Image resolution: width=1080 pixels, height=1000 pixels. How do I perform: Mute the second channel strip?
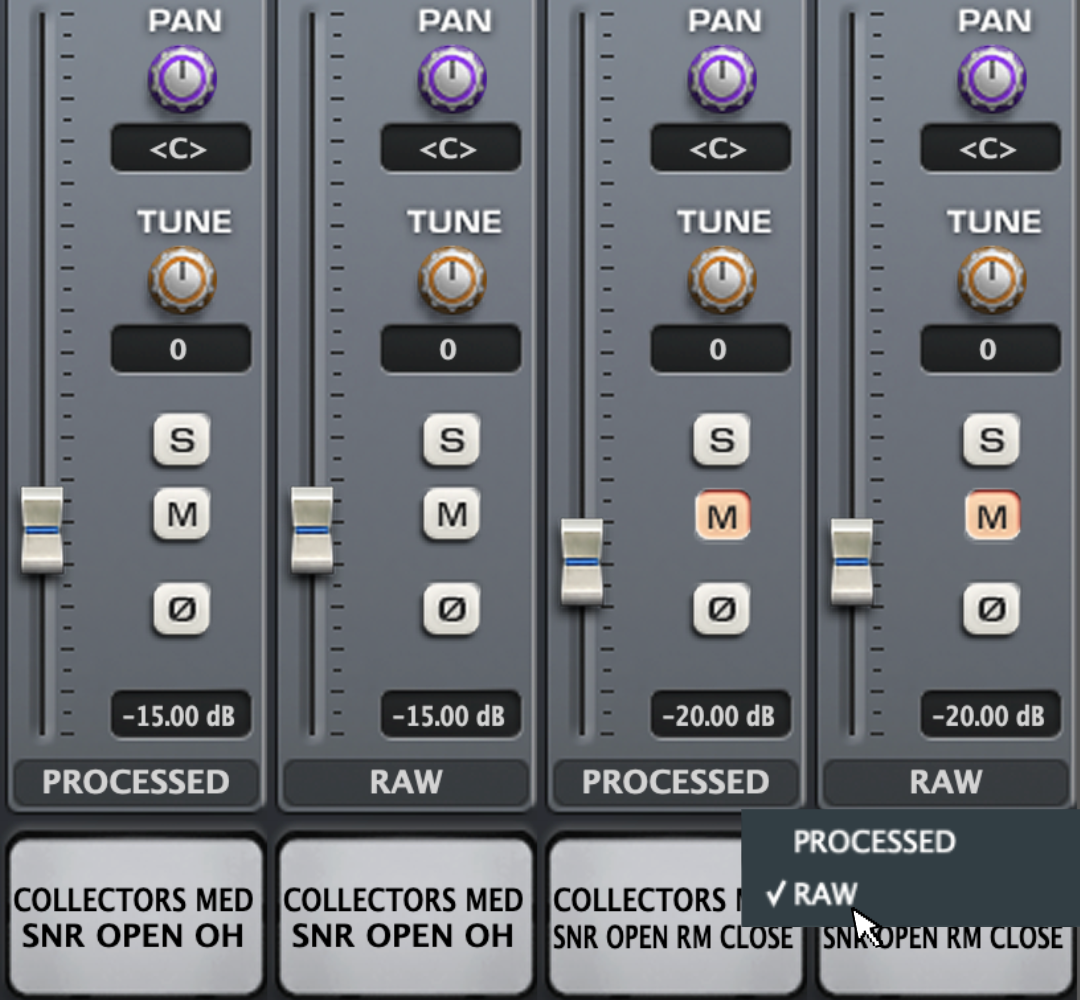click(x=451, y=515)
